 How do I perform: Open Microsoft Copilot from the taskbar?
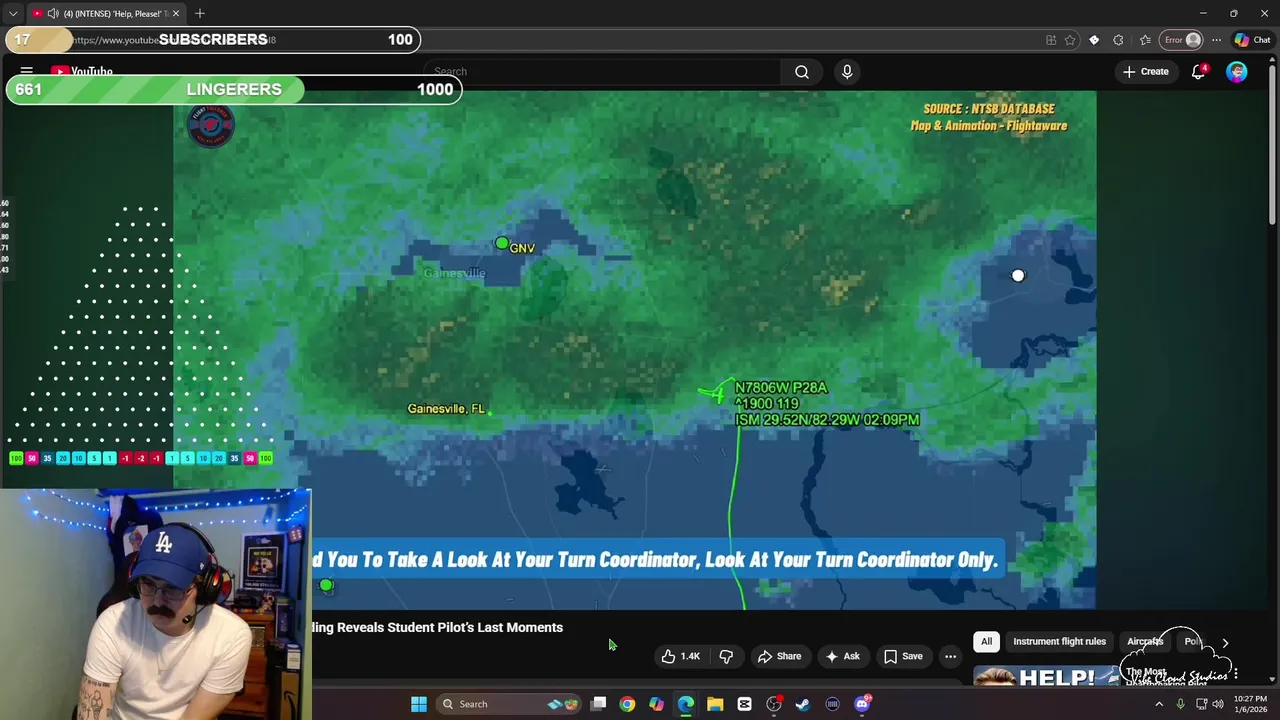(656, 704)
